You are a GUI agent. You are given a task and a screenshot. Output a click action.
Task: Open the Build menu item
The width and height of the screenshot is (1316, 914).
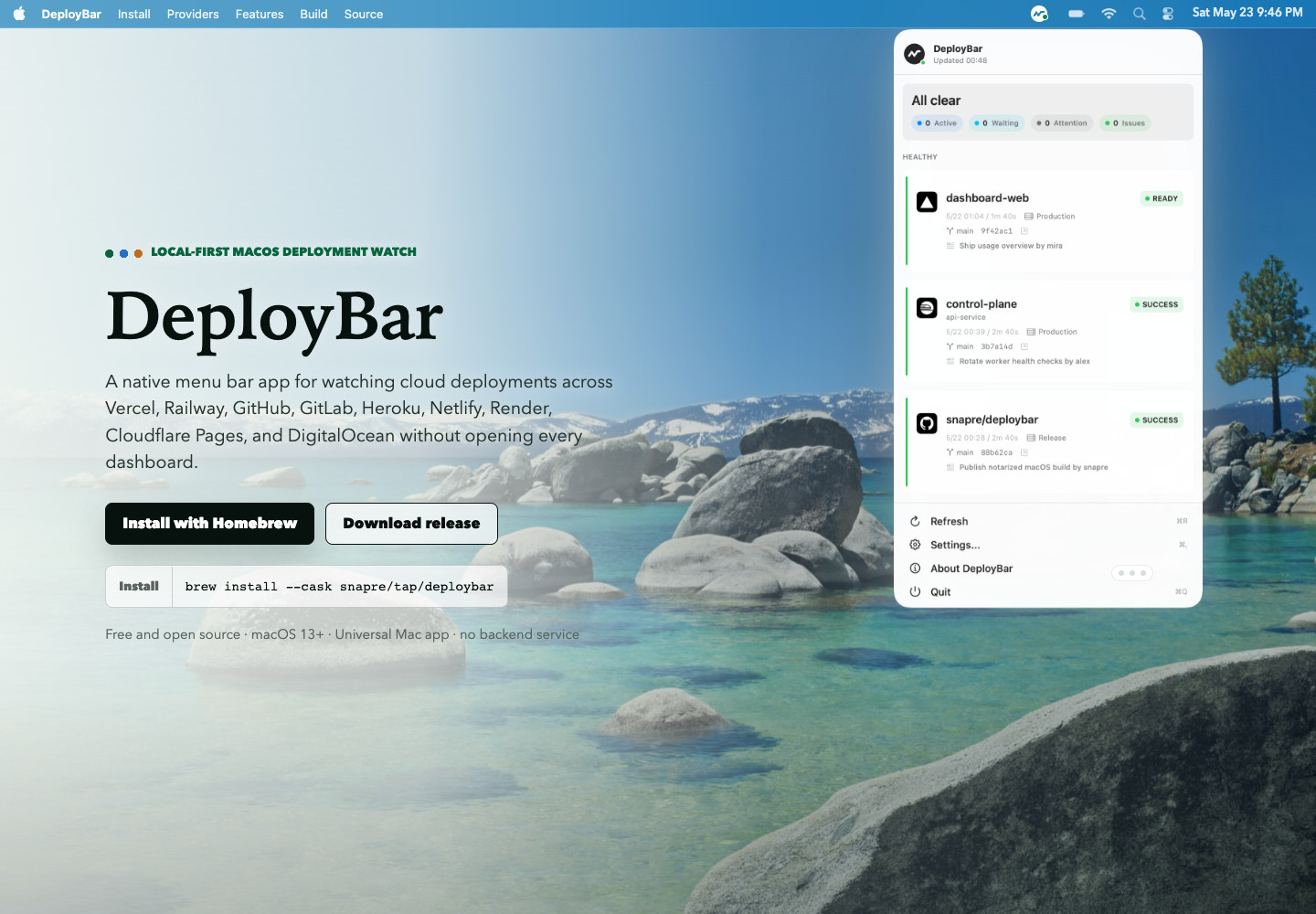[313, 14]
